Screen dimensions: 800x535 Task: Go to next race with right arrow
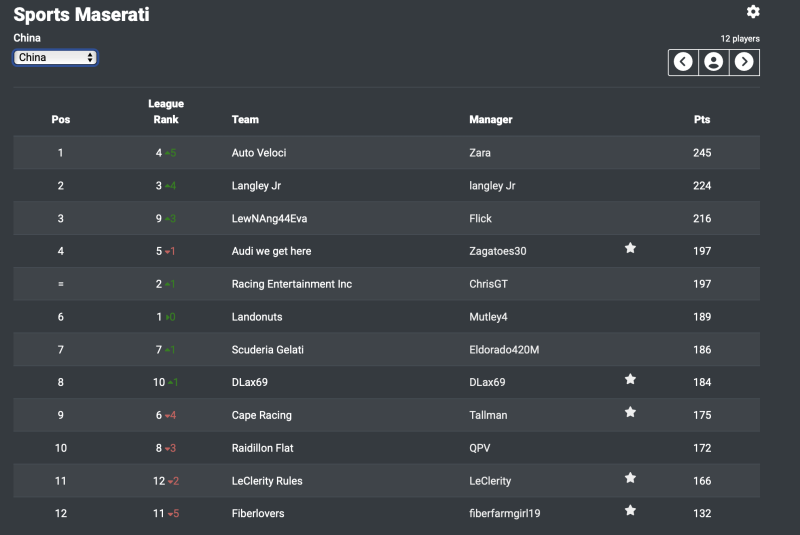tap(744, 62)
